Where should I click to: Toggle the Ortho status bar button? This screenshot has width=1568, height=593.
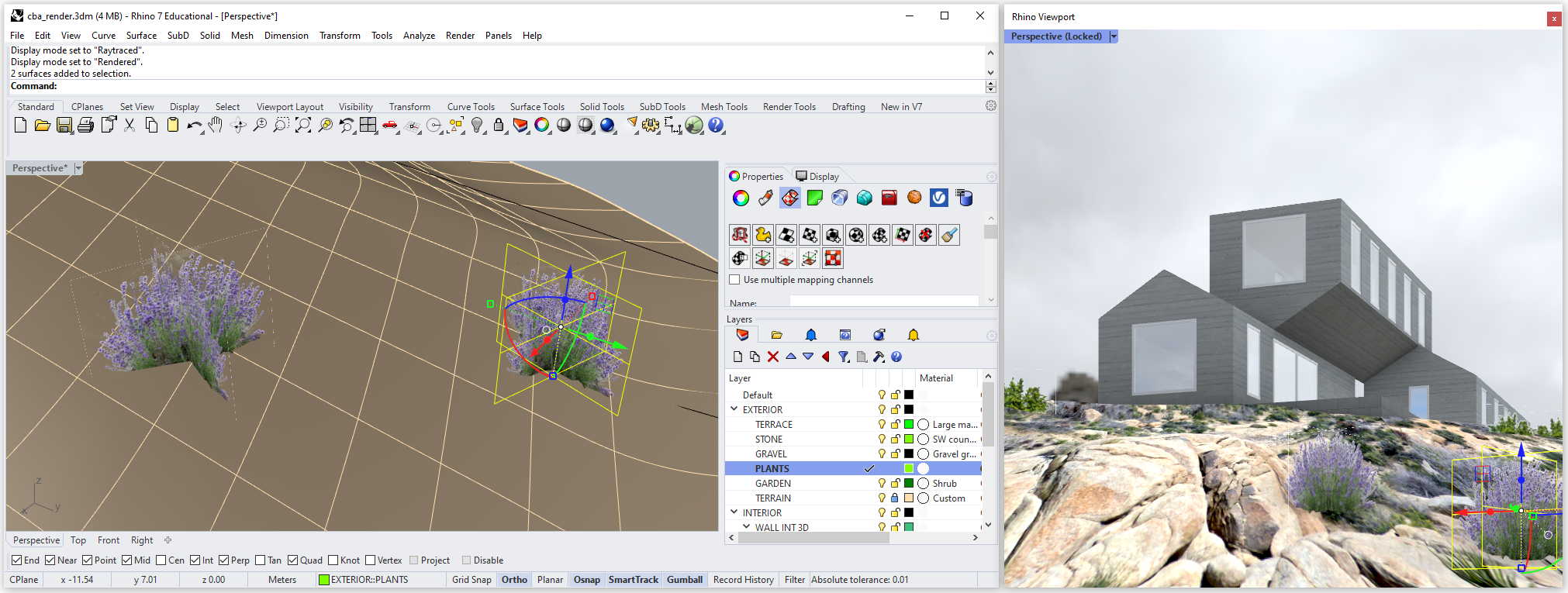pos(514,580)
